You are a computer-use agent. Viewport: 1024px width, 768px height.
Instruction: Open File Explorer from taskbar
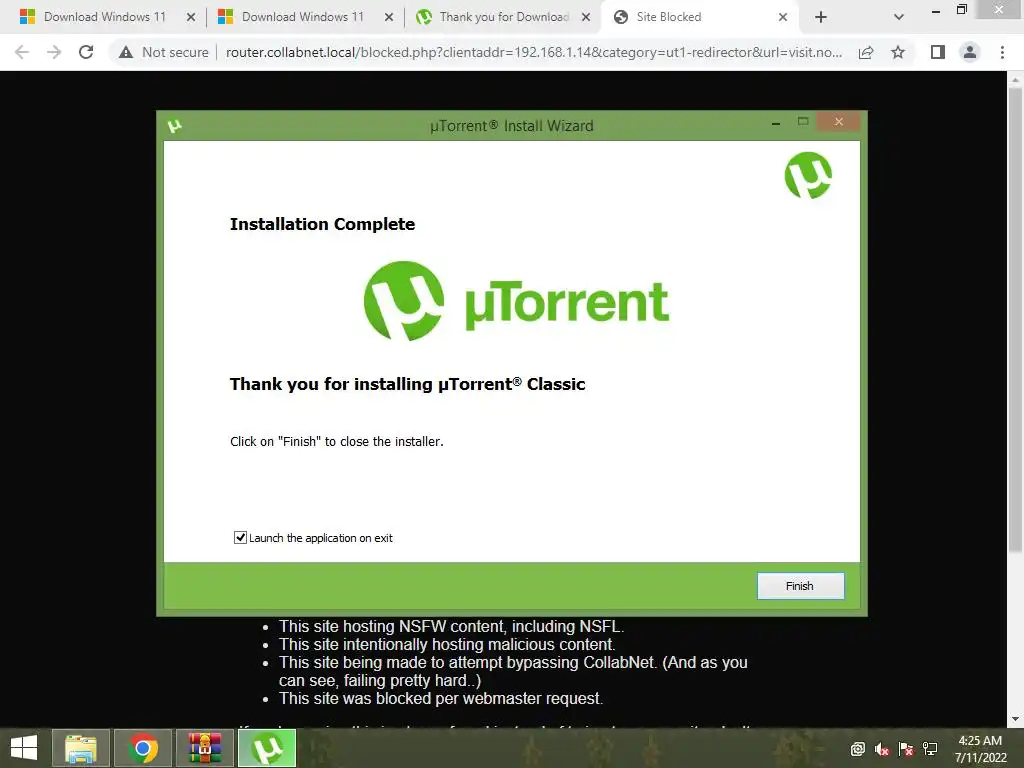[80, 748]
